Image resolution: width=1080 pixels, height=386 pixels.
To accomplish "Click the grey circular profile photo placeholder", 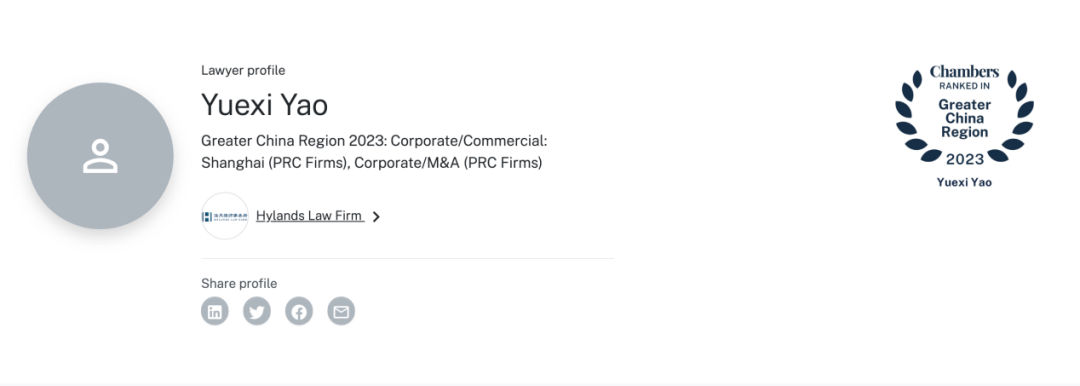I will pos(101,156).
